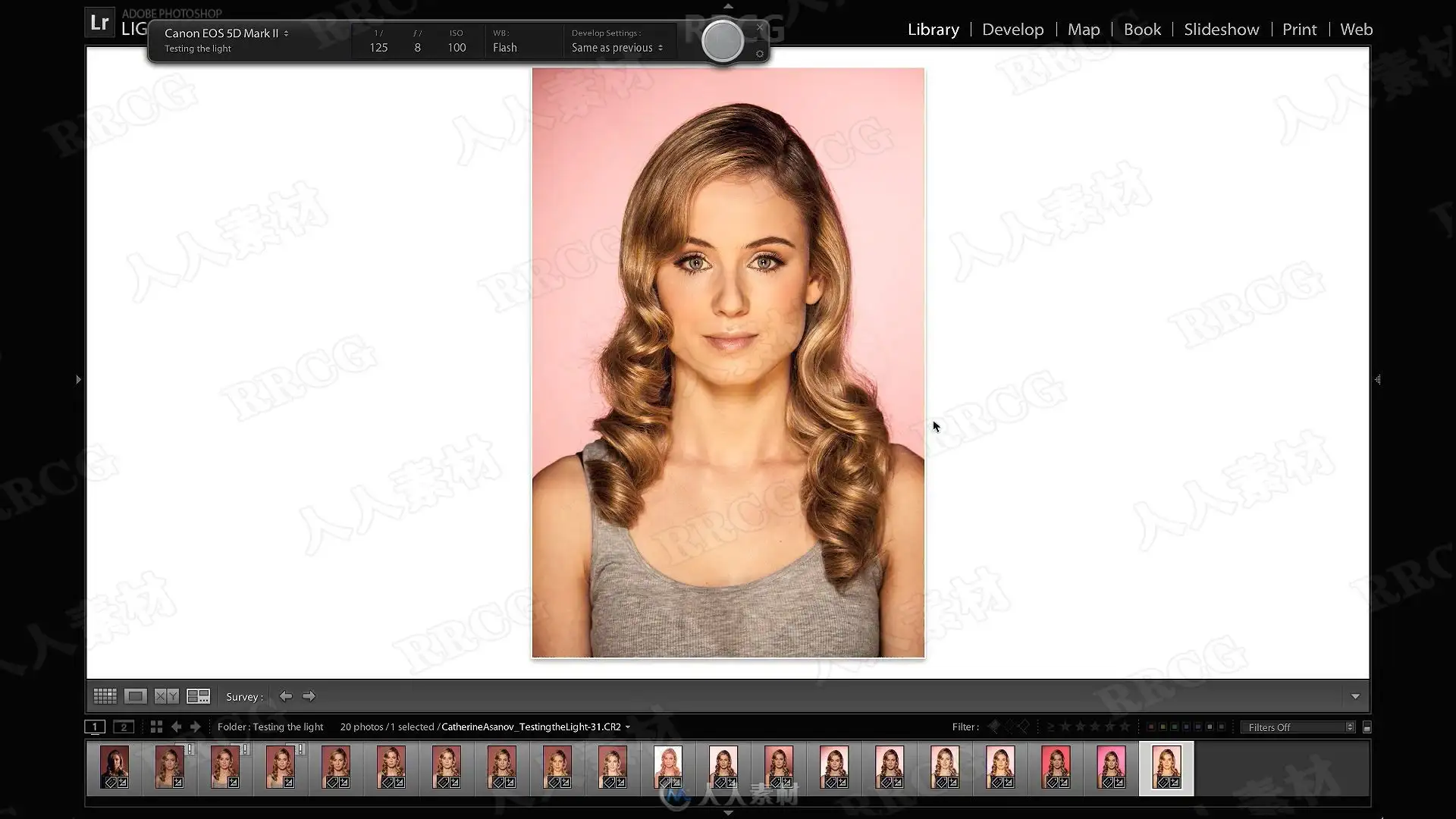Viewport: 1456px width, 819px height.
Task: Click filmstrip grid shortcut icon
Action: tap(156, 726)
